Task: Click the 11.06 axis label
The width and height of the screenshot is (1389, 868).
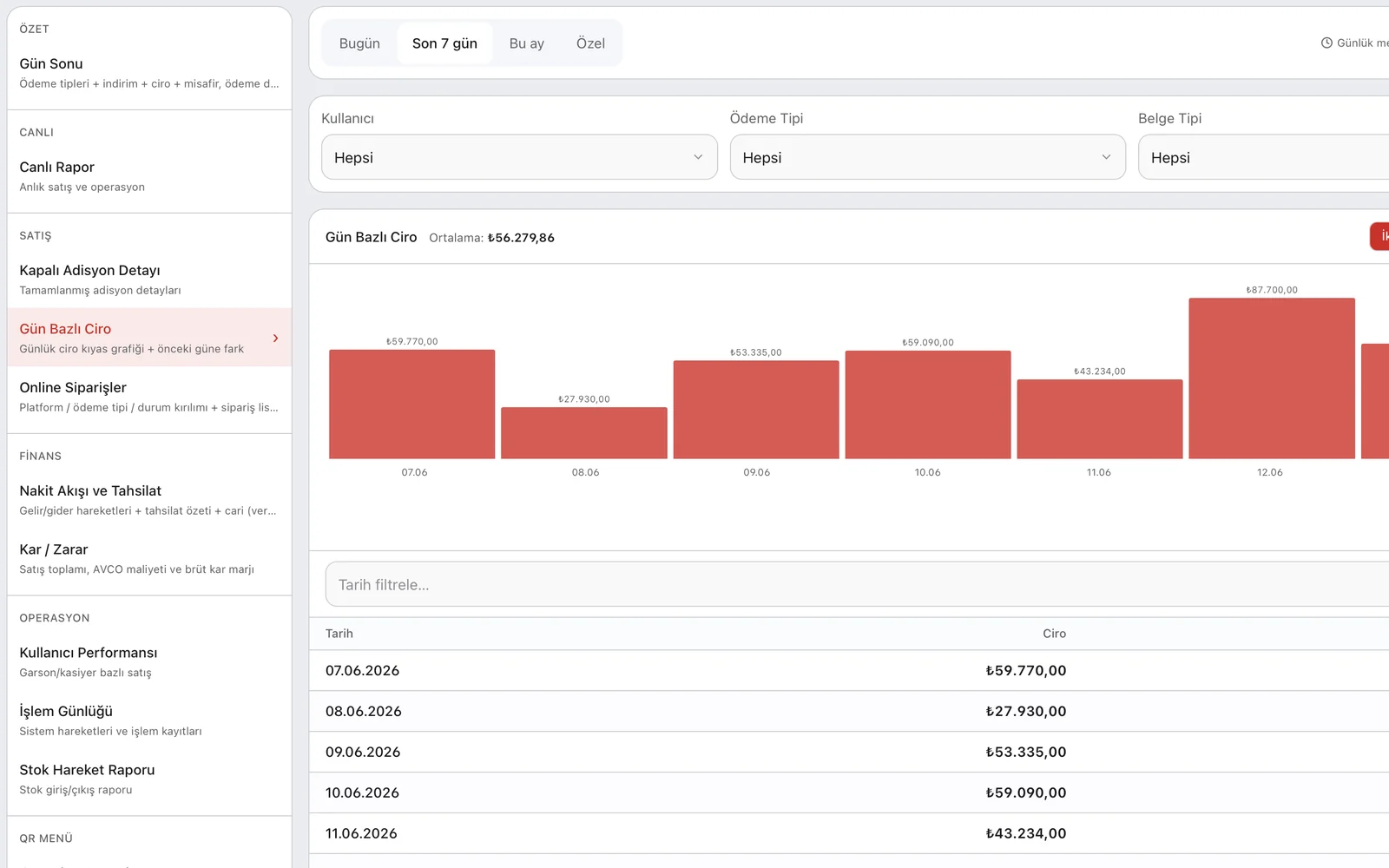Action: 1099,472
